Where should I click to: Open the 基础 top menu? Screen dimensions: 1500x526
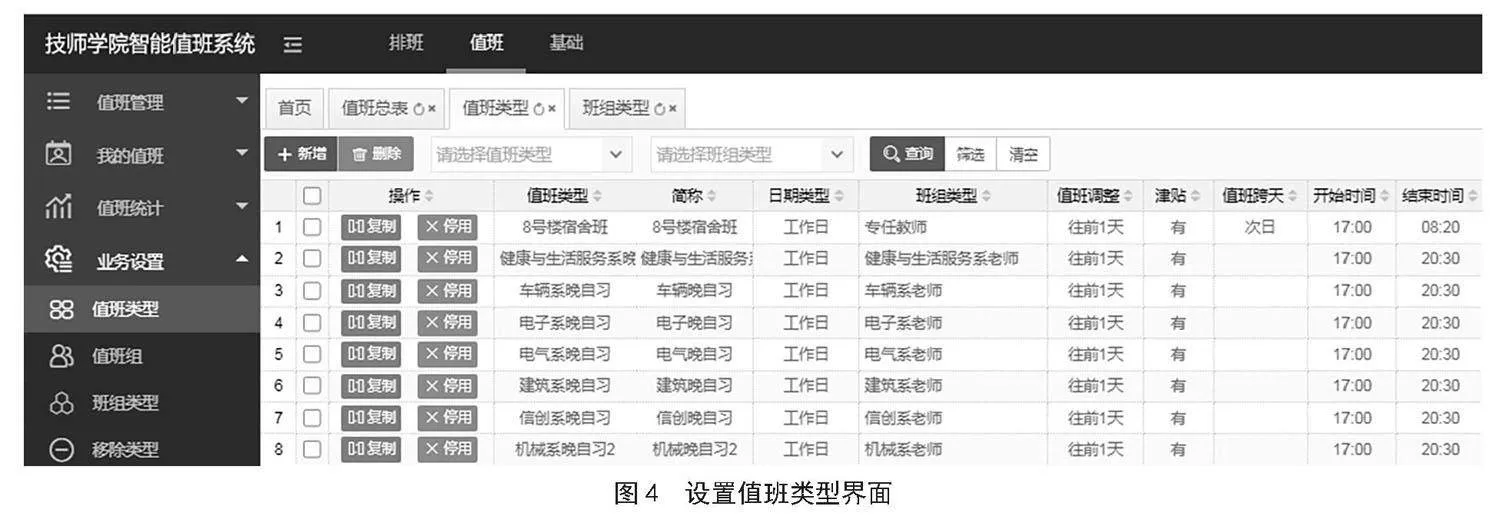[567, 43]
